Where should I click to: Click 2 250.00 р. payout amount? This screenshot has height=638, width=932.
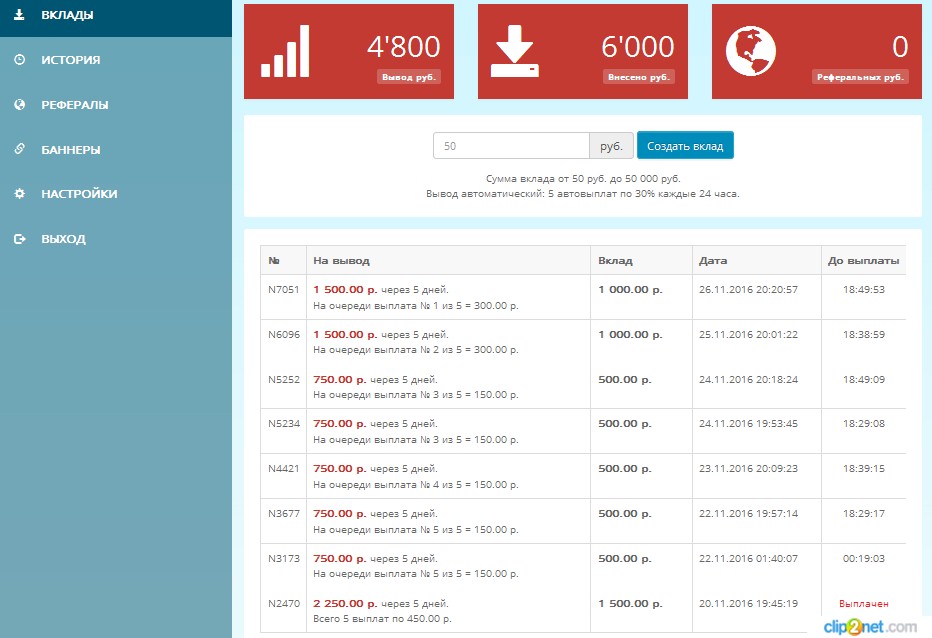click(345, 603)
